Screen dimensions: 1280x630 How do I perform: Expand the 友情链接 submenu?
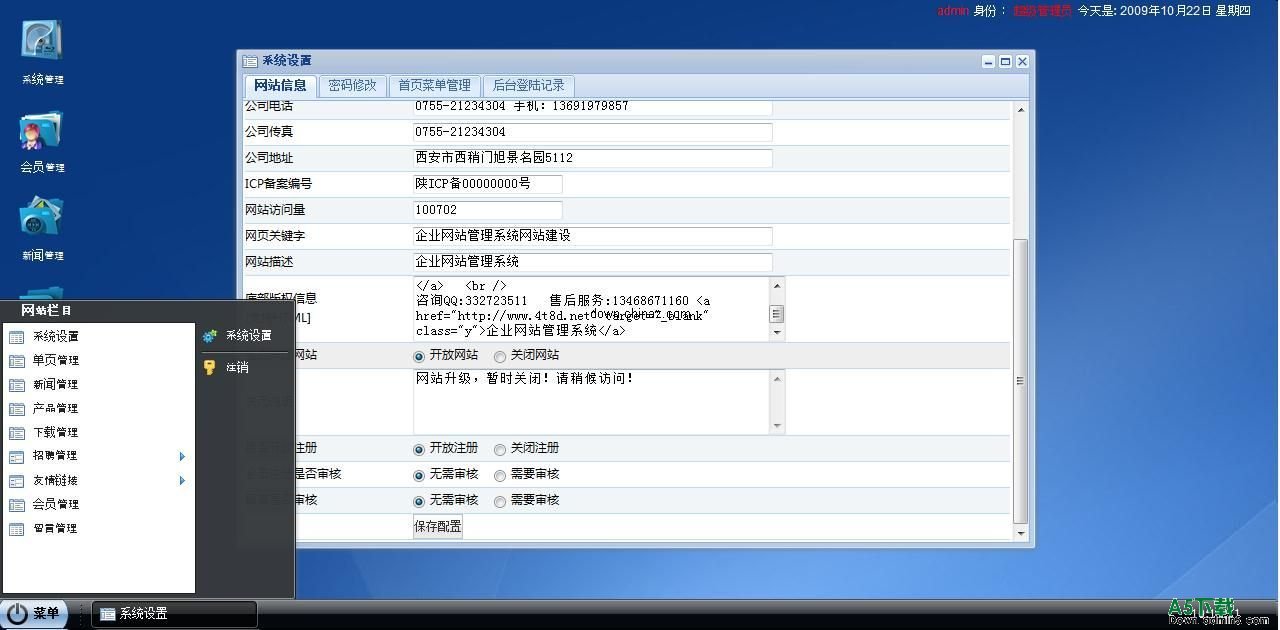tap(55, 480)
